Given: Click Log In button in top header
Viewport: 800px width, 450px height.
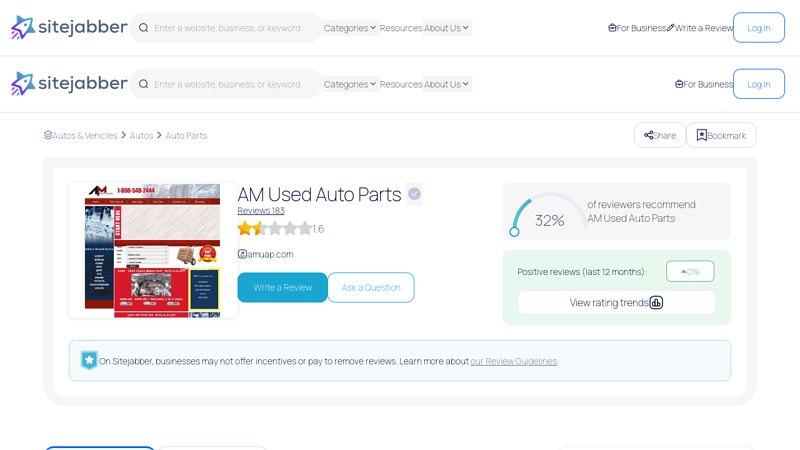Looking at the screenshot, I should [x=759, y=28].
